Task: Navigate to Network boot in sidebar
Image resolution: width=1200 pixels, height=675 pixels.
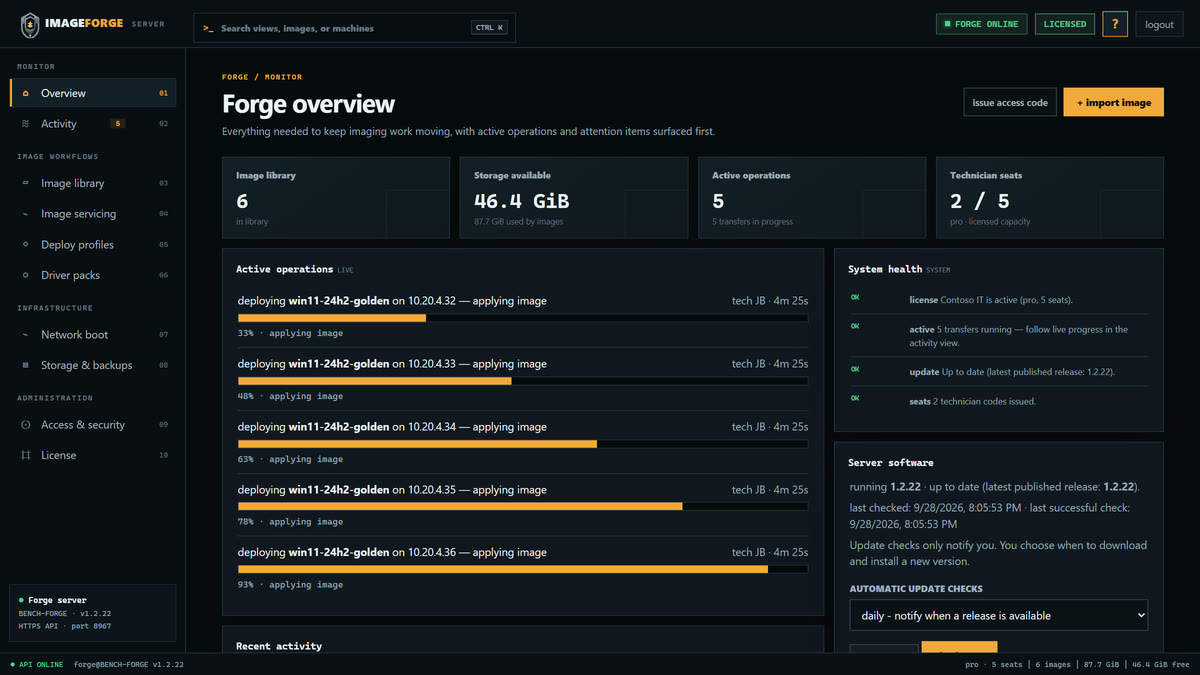Action: tap(93, 335)
